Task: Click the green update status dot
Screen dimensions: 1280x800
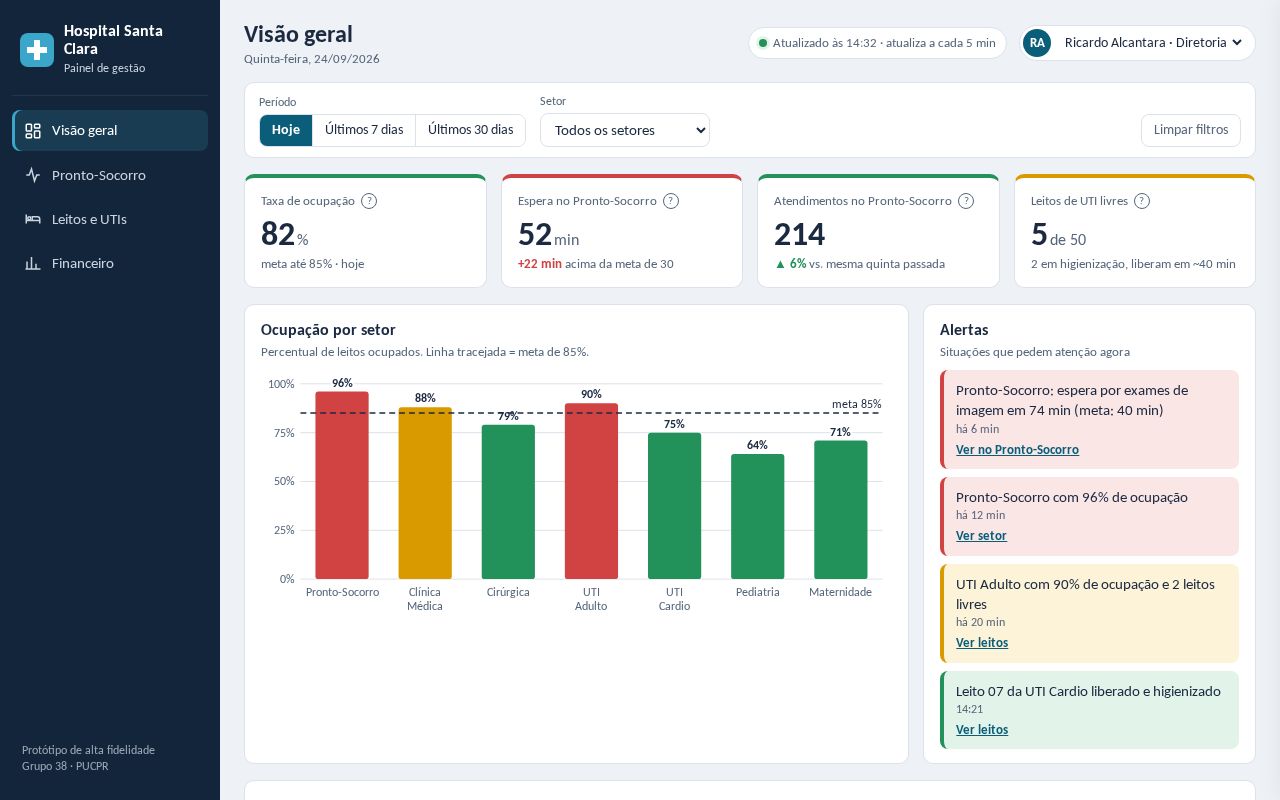Action: point(763,43)
